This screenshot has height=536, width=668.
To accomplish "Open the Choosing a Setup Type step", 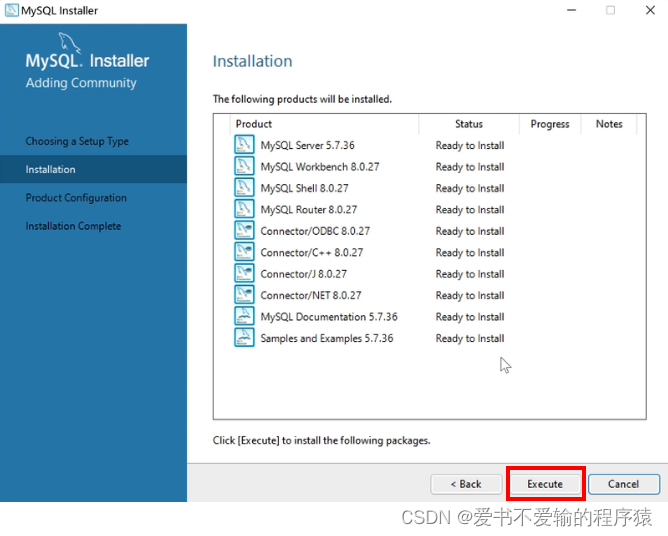I will click(x=77, y=141).
